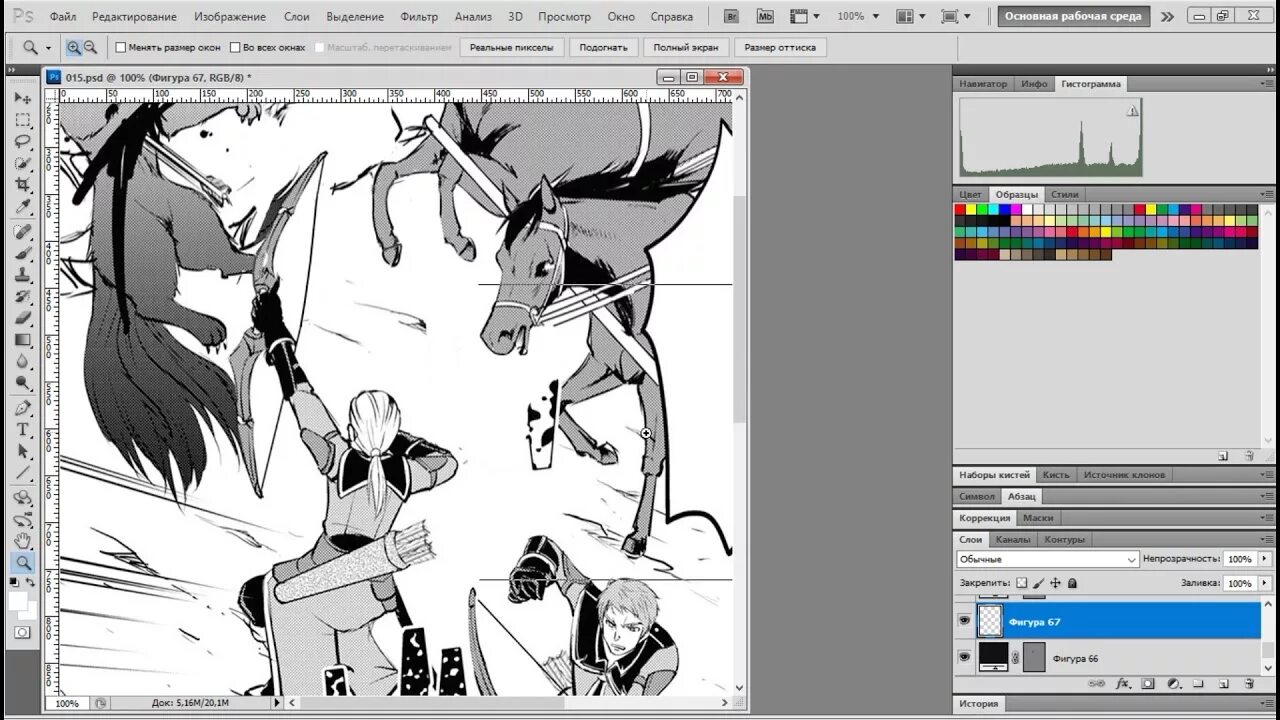Add a layer style with fx button
The image size is (1280, 720).
pyautogui.click(x=1123, y=684)
